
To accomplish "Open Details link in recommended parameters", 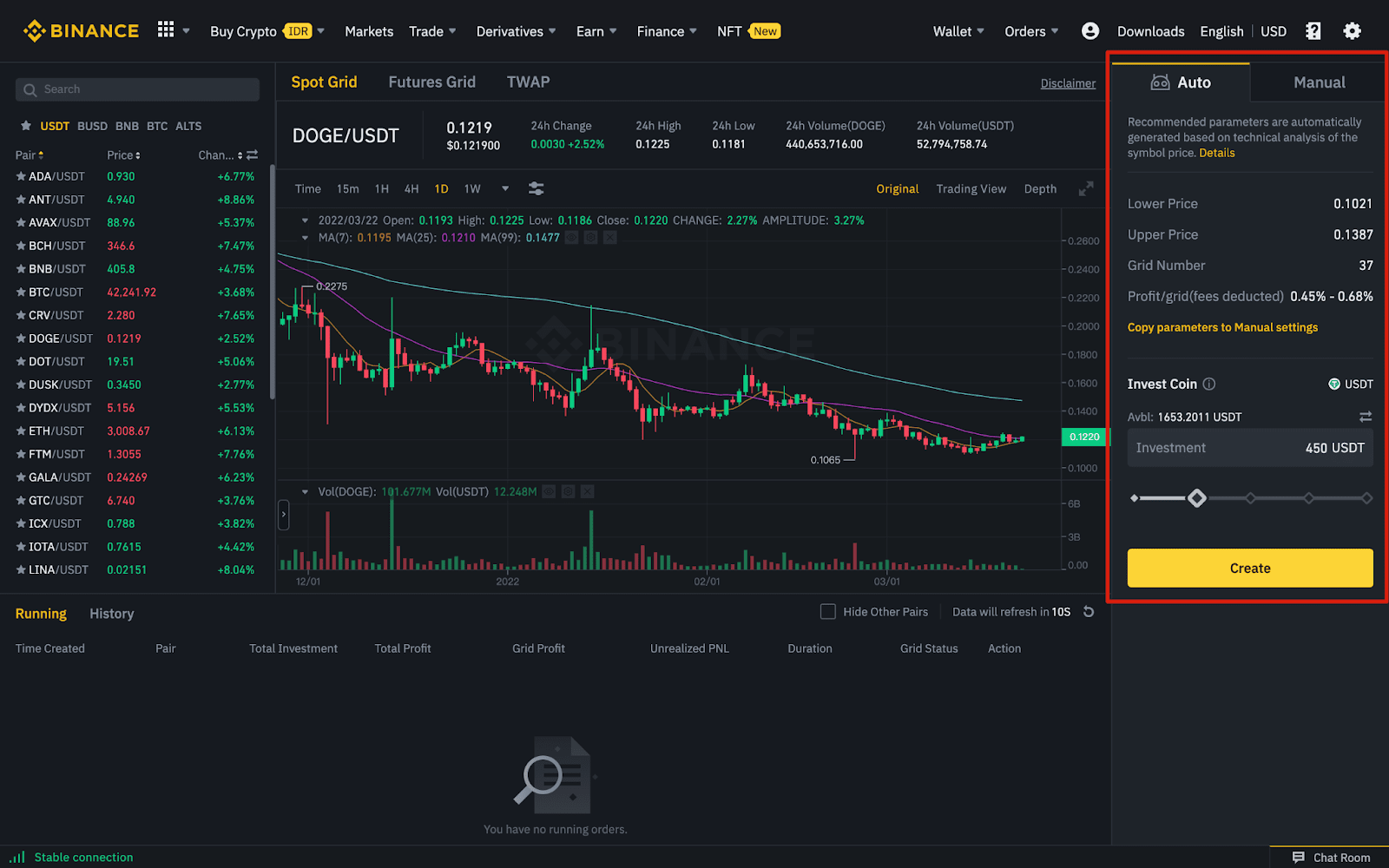I will coord(1216,153).
